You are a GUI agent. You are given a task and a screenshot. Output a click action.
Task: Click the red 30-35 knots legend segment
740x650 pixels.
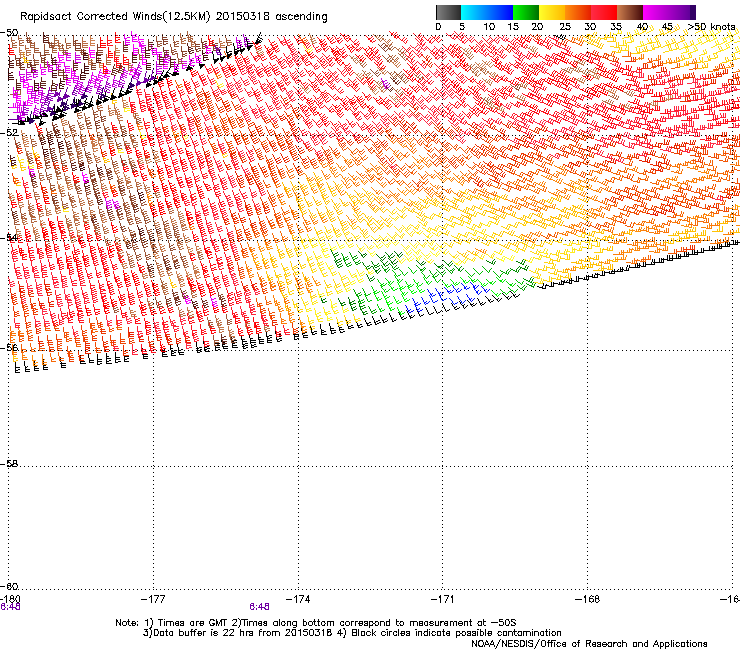pyautogui.click(x=604, y=12)
